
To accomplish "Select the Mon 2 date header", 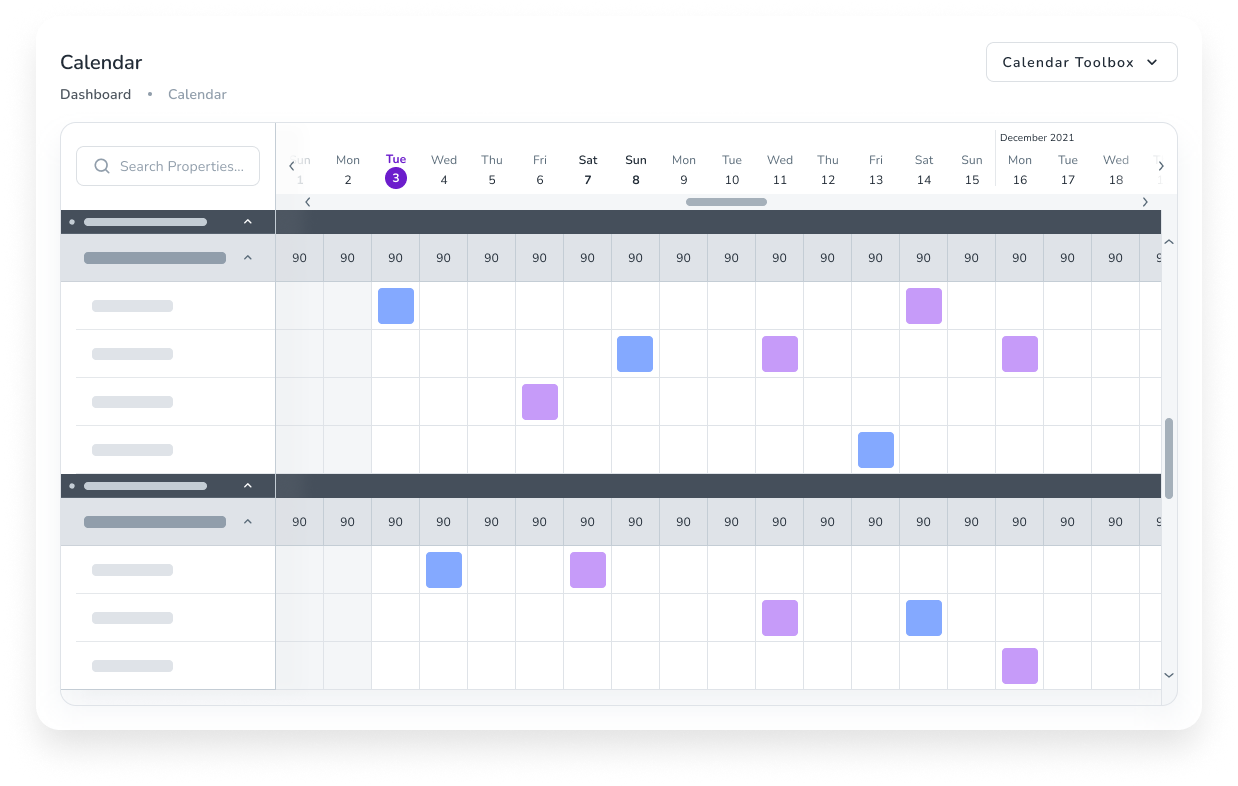I will coord(348,170).
